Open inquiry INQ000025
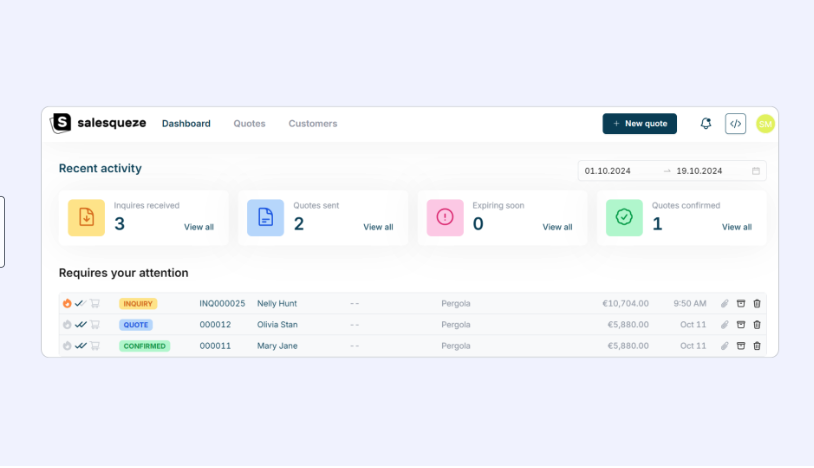This screenshot has width=814, height=468. (x=222, y=304)
